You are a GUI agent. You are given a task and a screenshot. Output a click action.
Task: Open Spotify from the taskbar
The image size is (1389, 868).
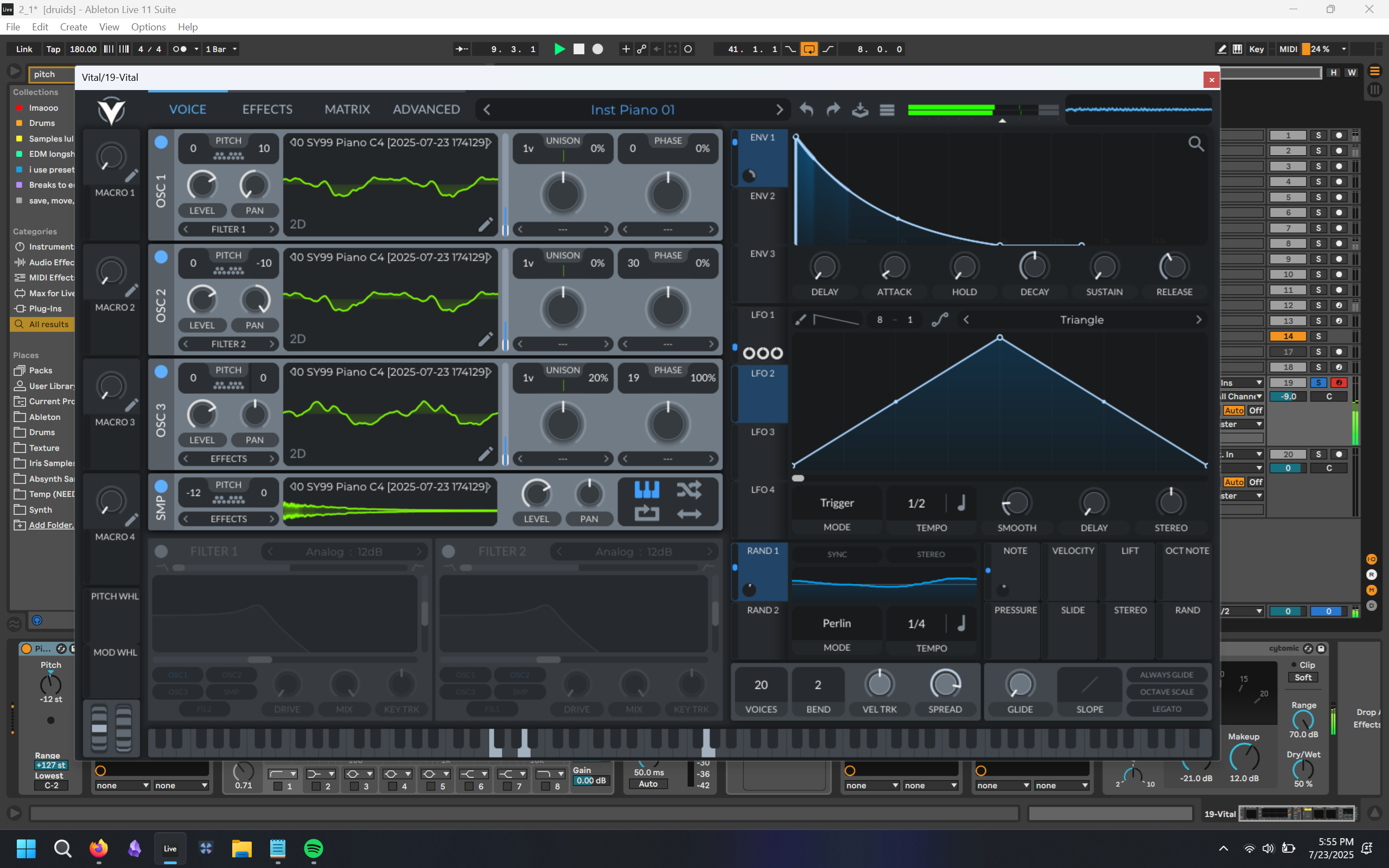click(x=314, y=848)
